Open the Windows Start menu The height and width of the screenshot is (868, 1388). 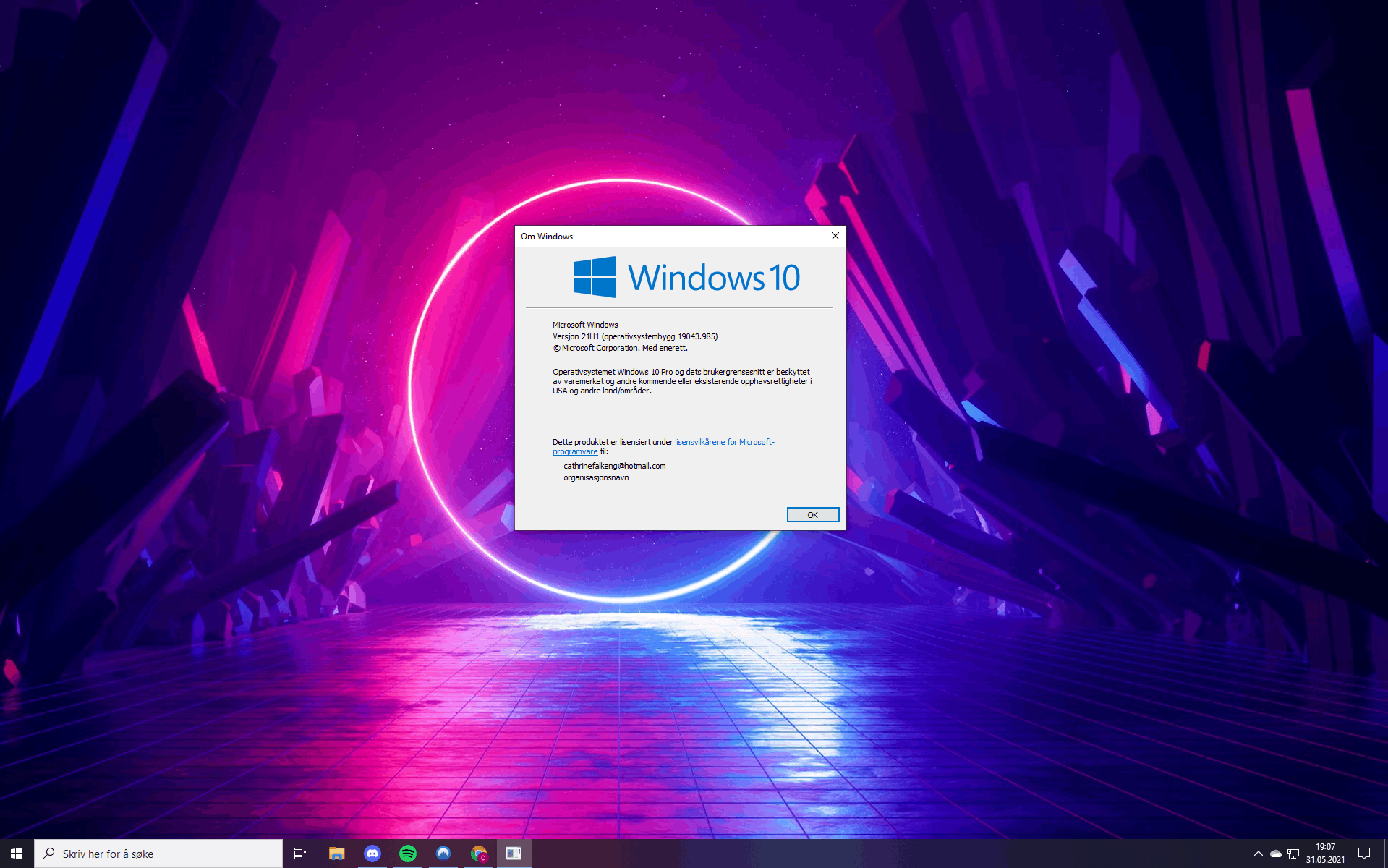pos(17,854)
